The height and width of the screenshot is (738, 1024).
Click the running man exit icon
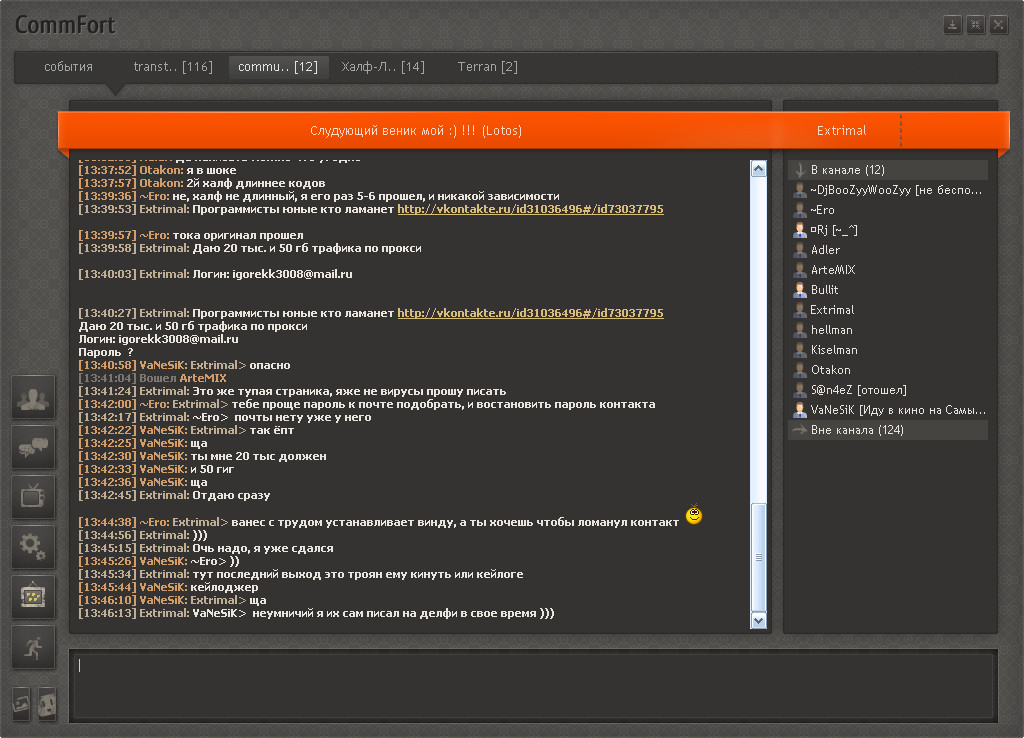[x=34, y=646]
